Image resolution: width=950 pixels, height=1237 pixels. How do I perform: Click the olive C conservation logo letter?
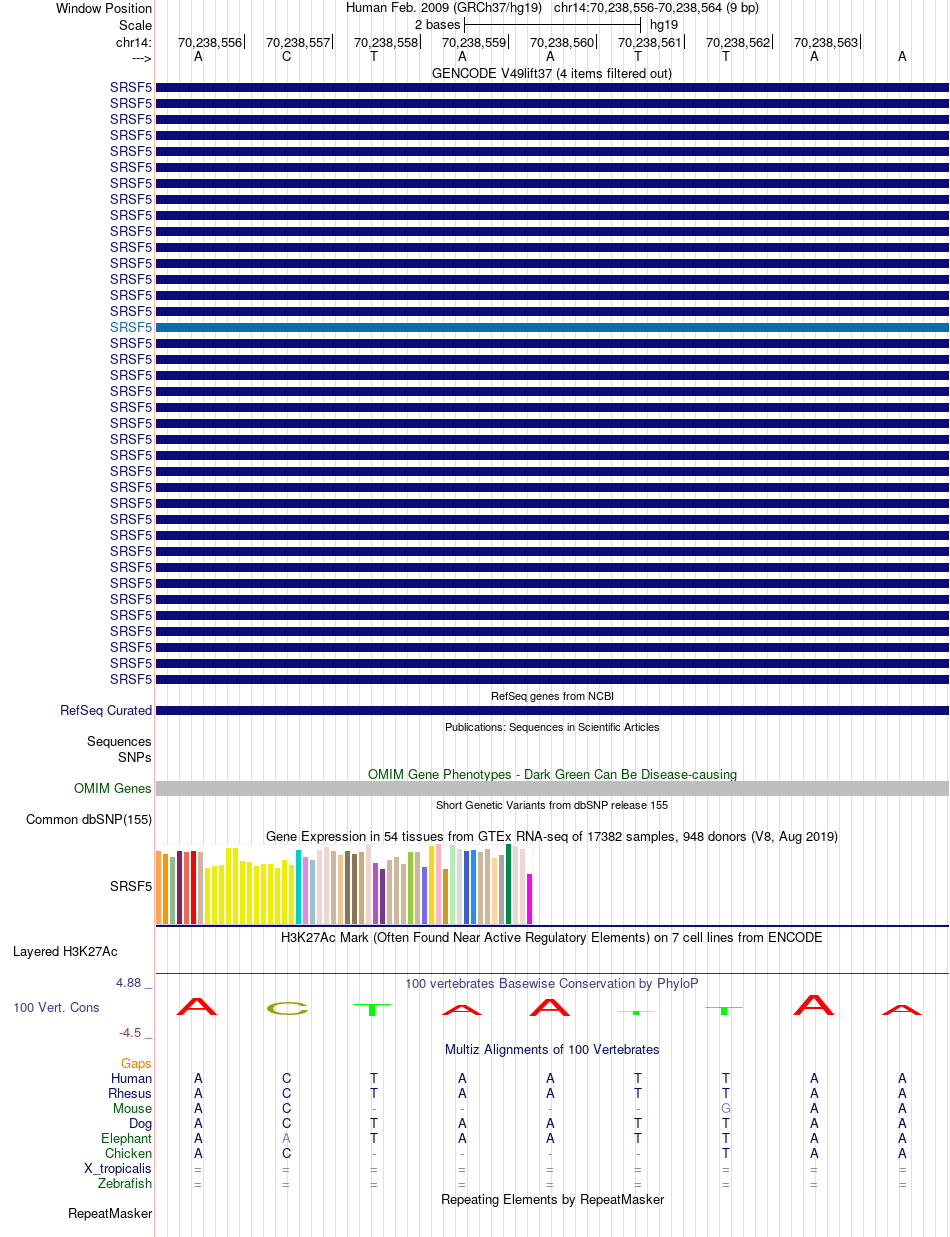coord(287,1008)
